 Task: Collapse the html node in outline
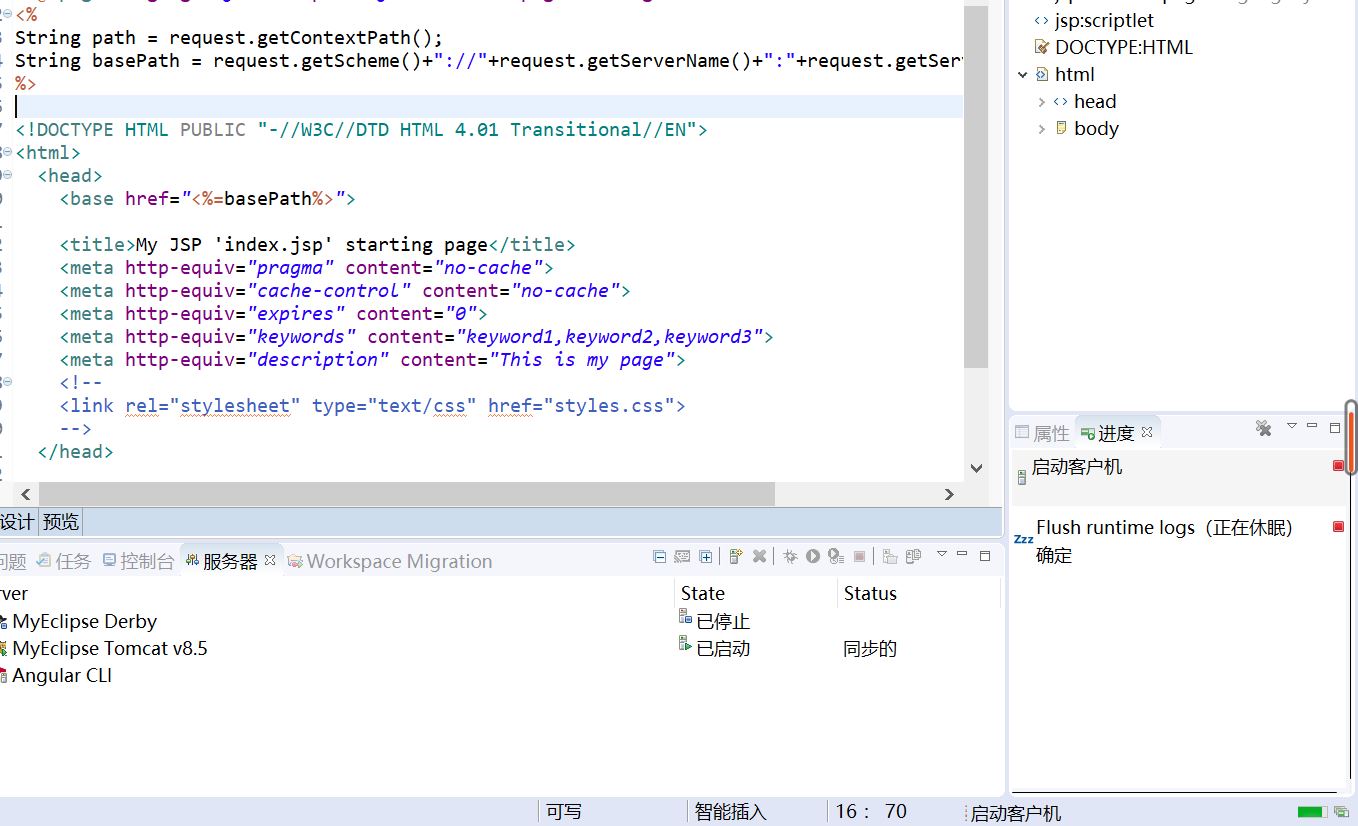point(1023,74)
